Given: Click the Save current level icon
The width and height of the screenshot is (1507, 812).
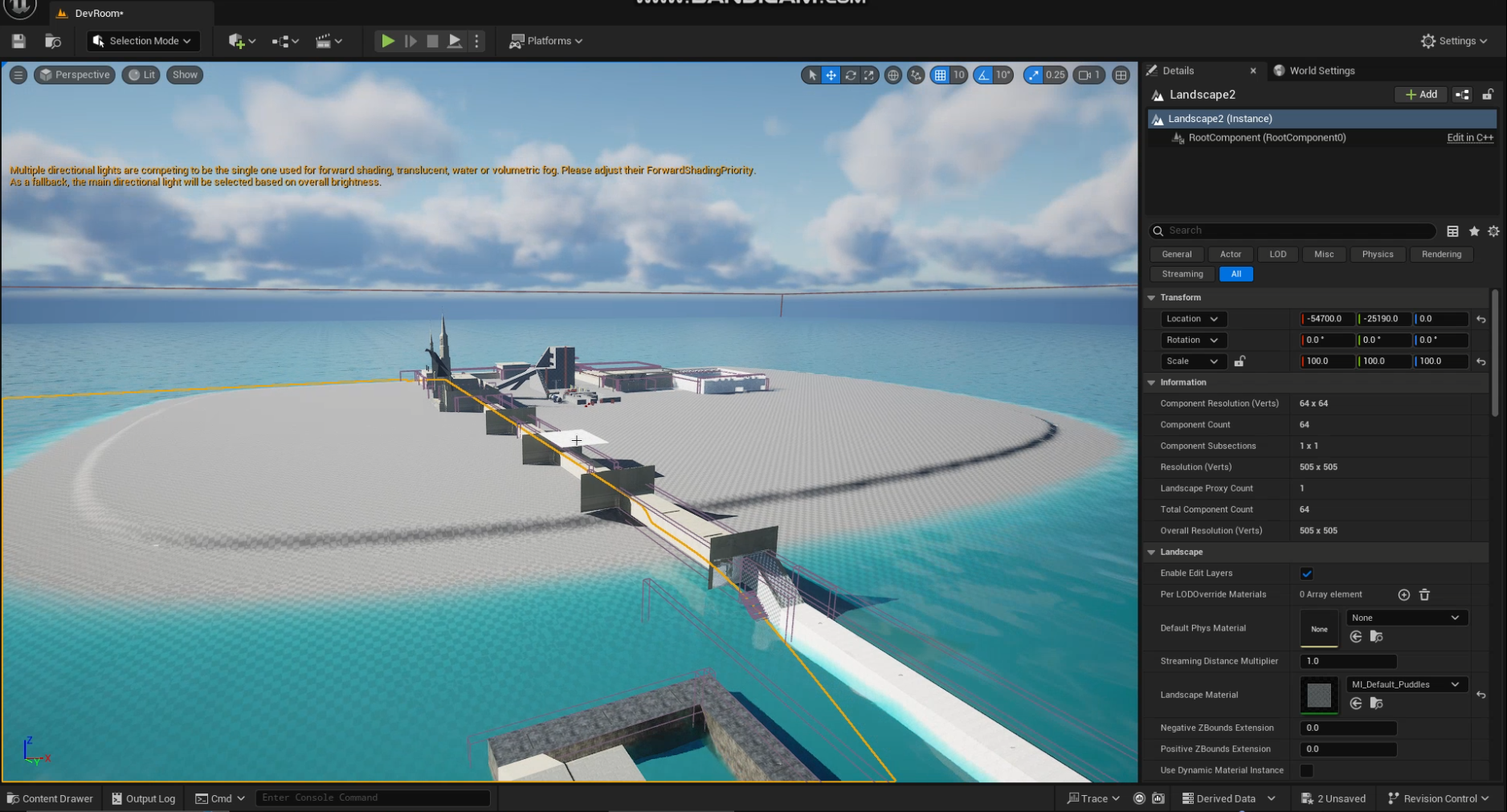Looking at the screenshot, I should pyautogui.click(x=18, y=41).
